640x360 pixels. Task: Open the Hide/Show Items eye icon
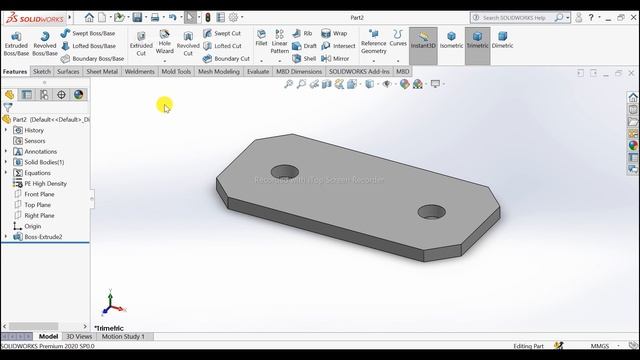[387, 84]
